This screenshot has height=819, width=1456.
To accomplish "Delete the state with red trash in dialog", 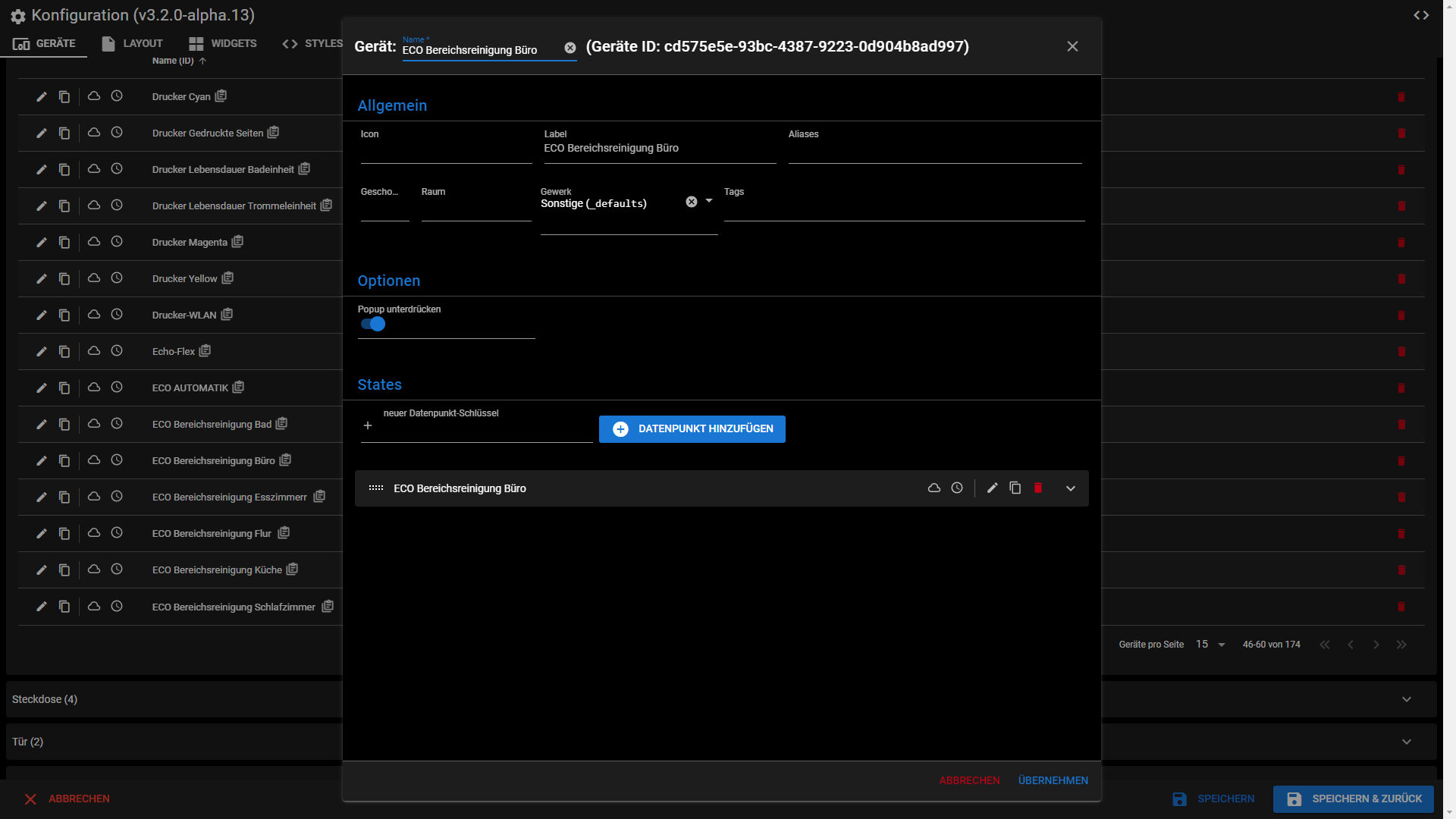I will click(1038, 488).
